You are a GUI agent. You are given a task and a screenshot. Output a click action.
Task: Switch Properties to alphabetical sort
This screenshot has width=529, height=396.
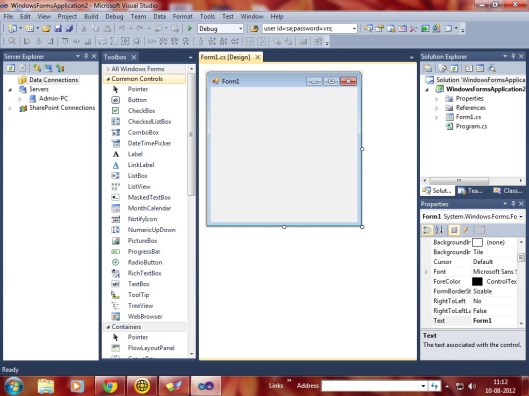[439, 230]
